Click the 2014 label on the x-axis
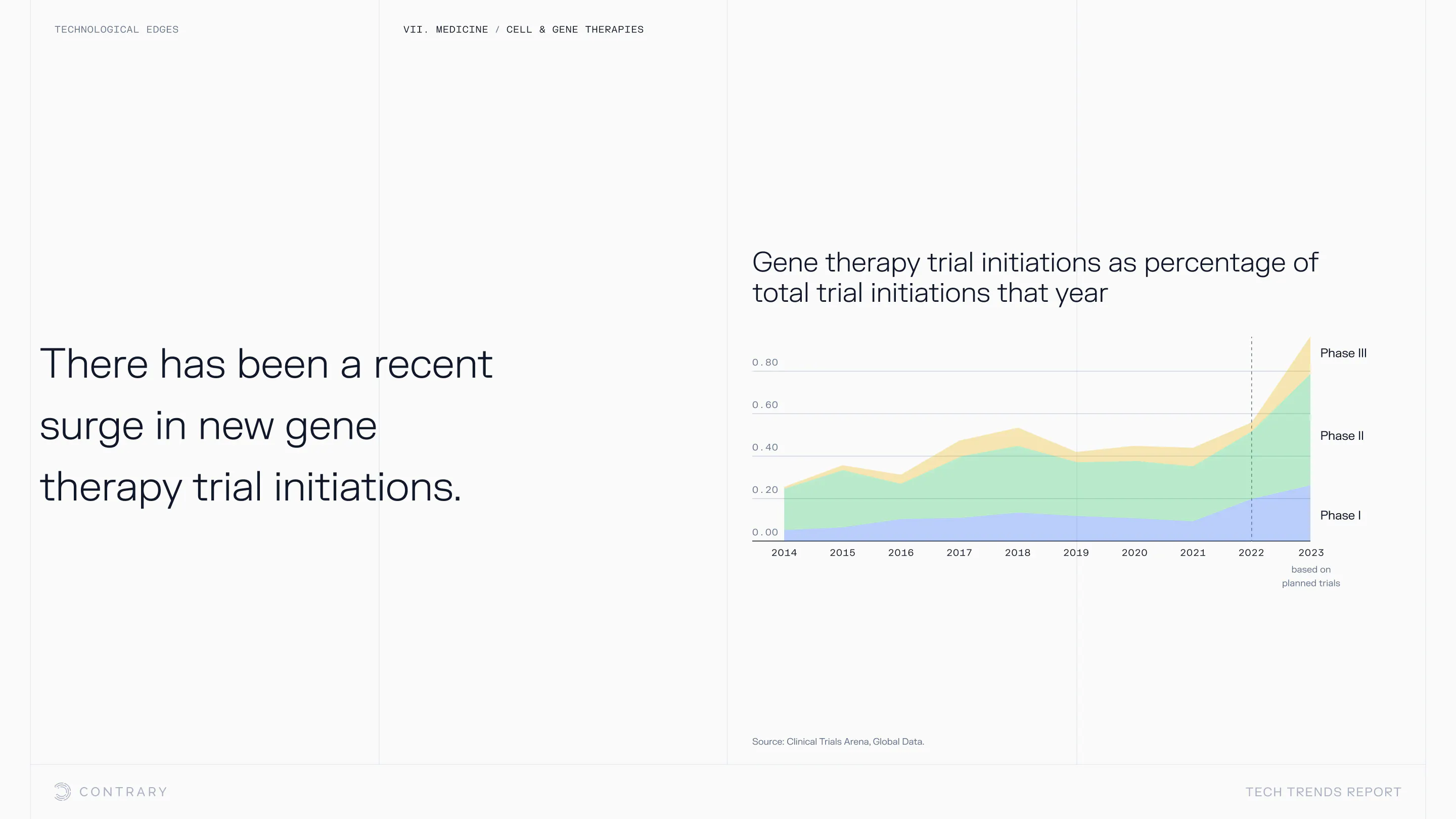Screen dimensions: 1456x819 [784, 553]
